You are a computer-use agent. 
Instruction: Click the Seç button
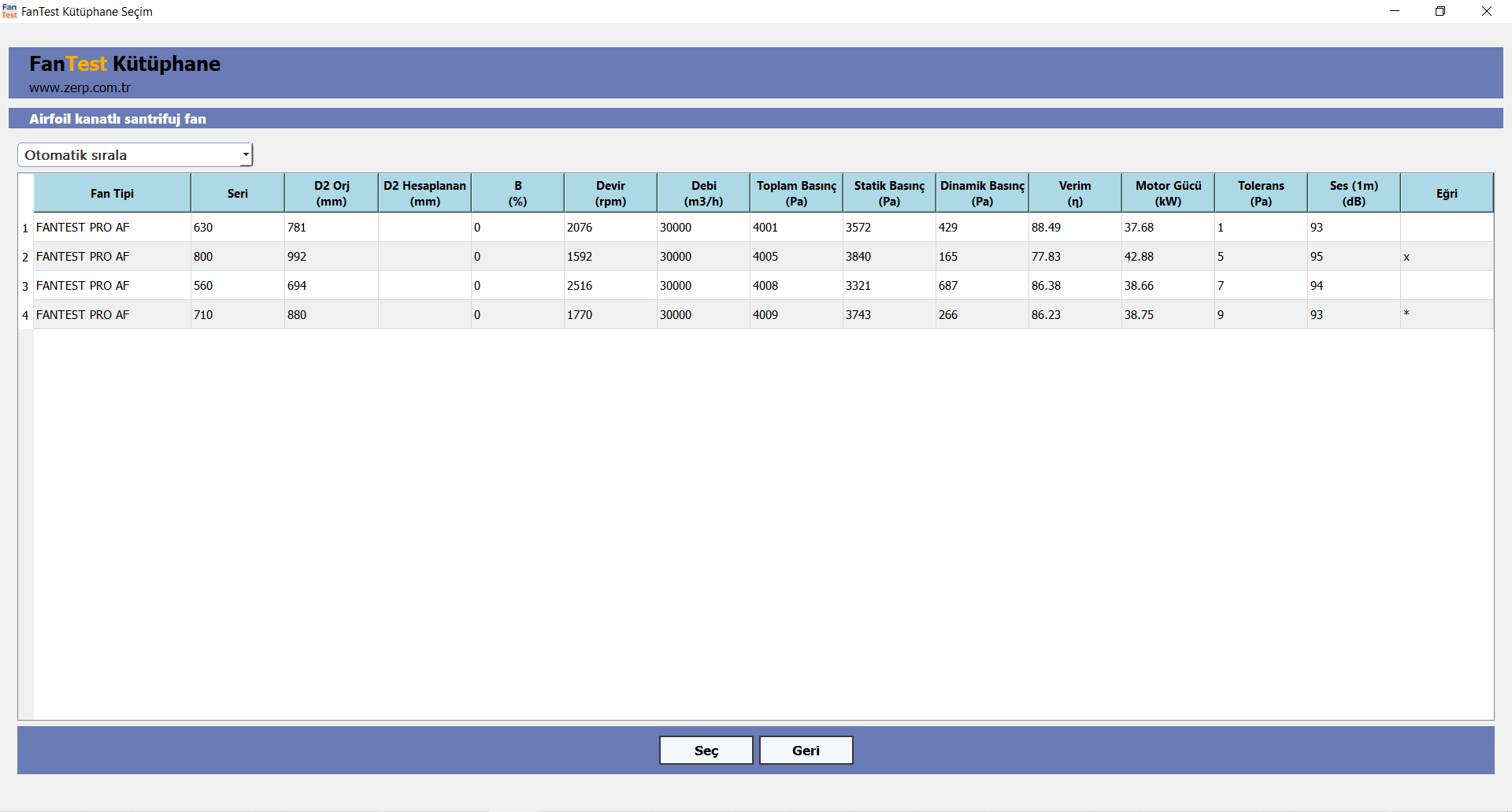coord(706,751)
